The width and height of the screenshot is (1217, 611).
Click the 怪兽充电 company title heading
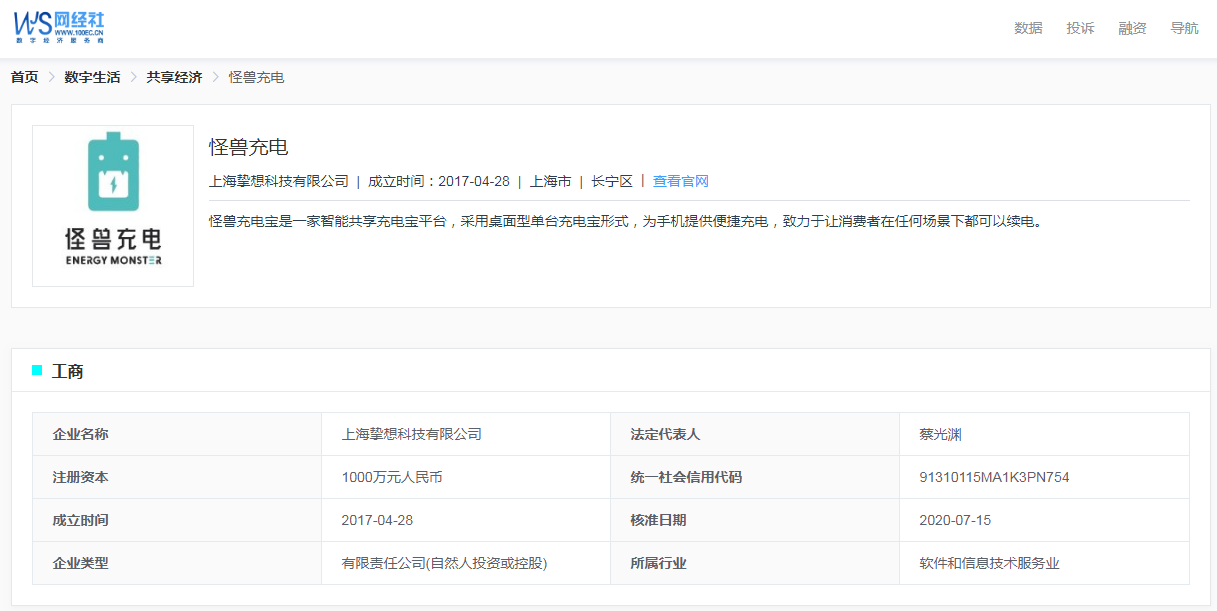[x=248, y=147]
